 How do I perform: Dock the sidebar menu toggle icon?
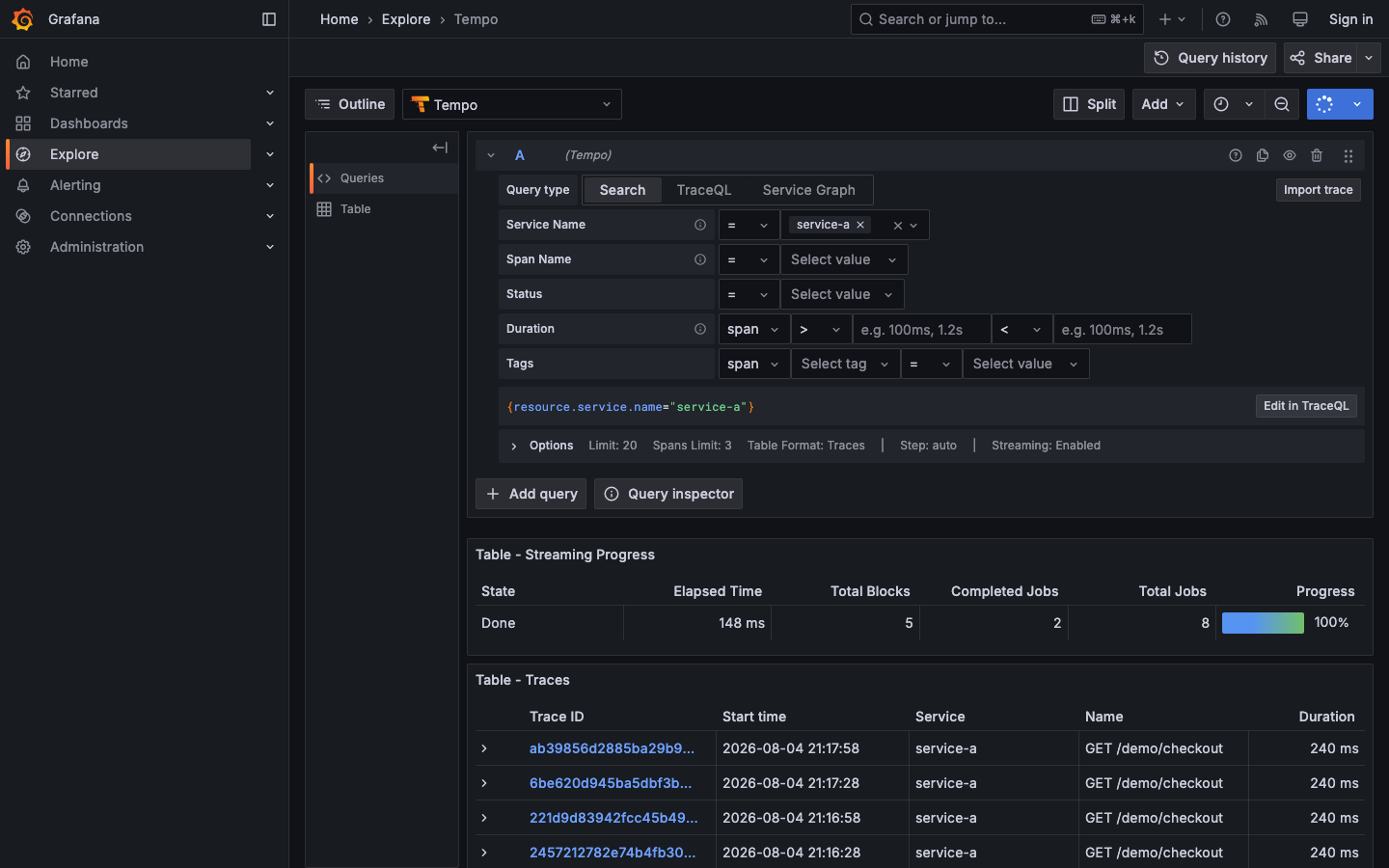pos(269,19)
